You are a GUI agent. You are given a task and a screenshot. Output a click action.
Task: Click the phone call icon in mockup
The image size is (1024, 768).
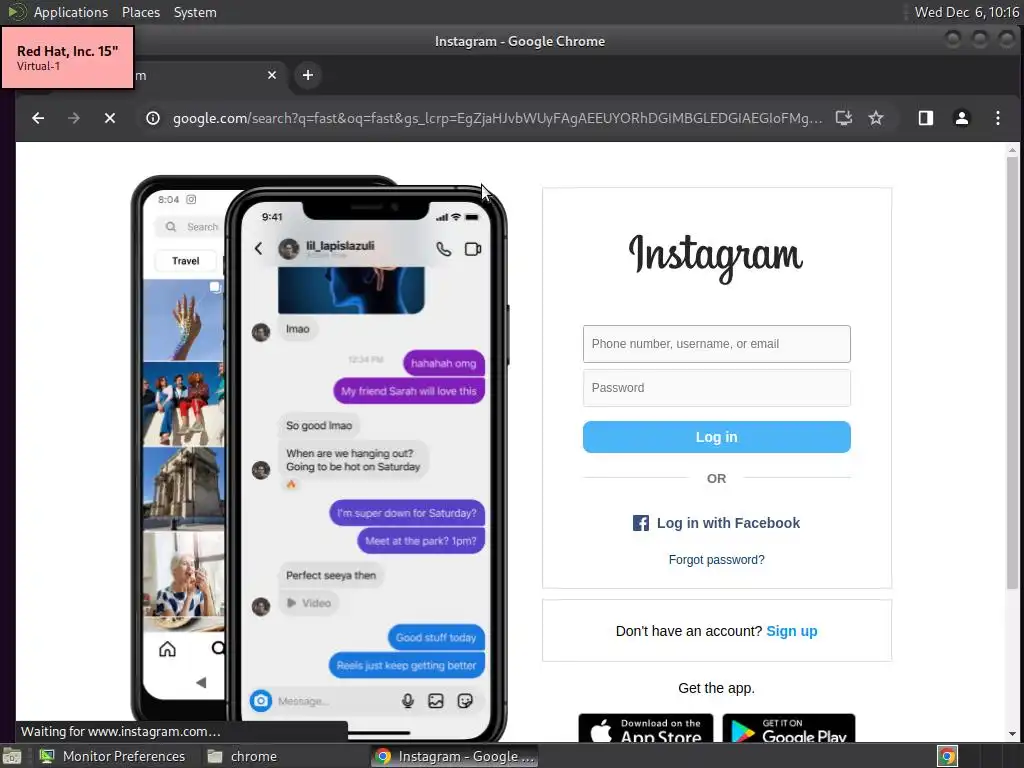[x=443, y=249]
